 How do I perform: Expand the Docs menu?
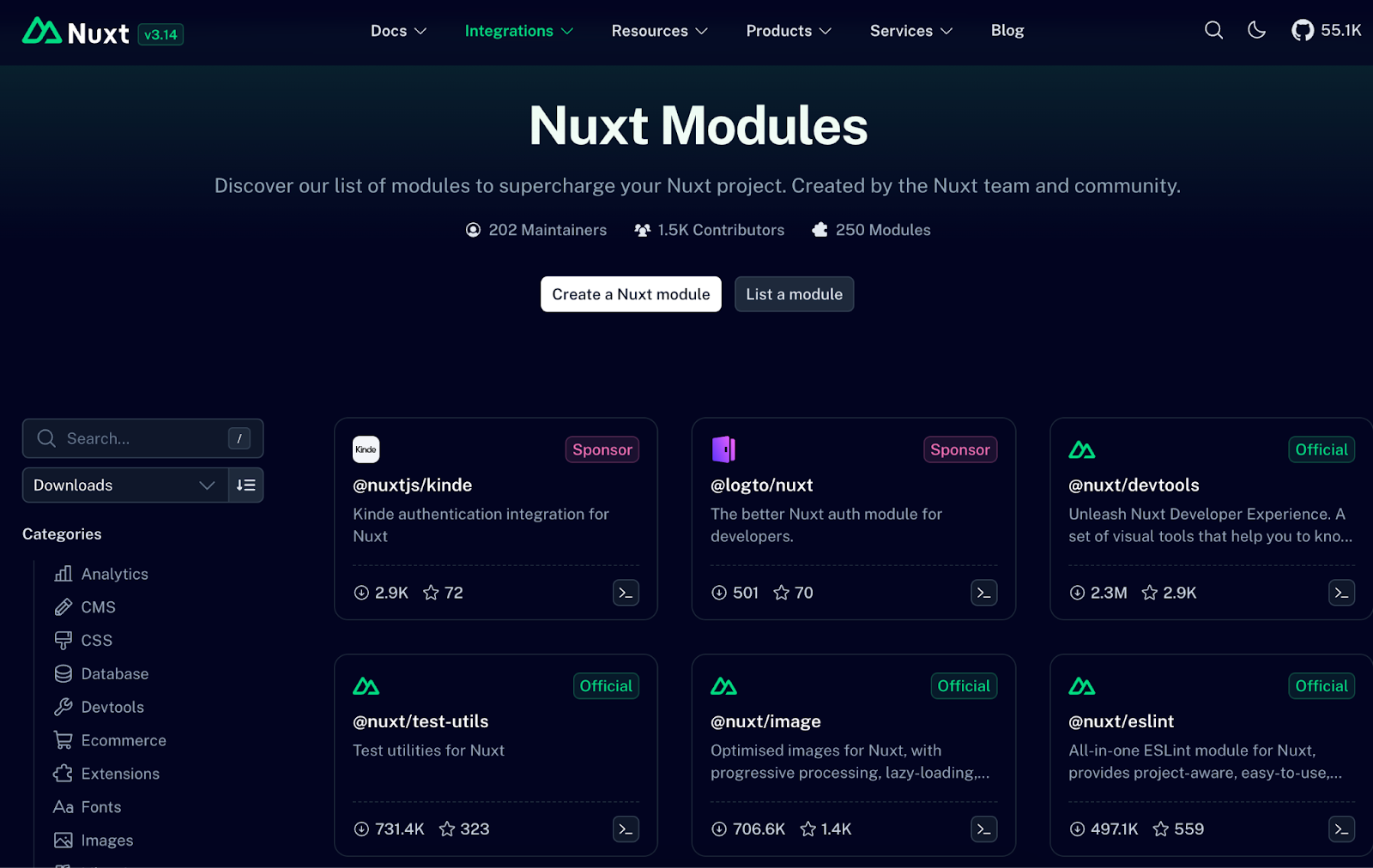[398, 31]
